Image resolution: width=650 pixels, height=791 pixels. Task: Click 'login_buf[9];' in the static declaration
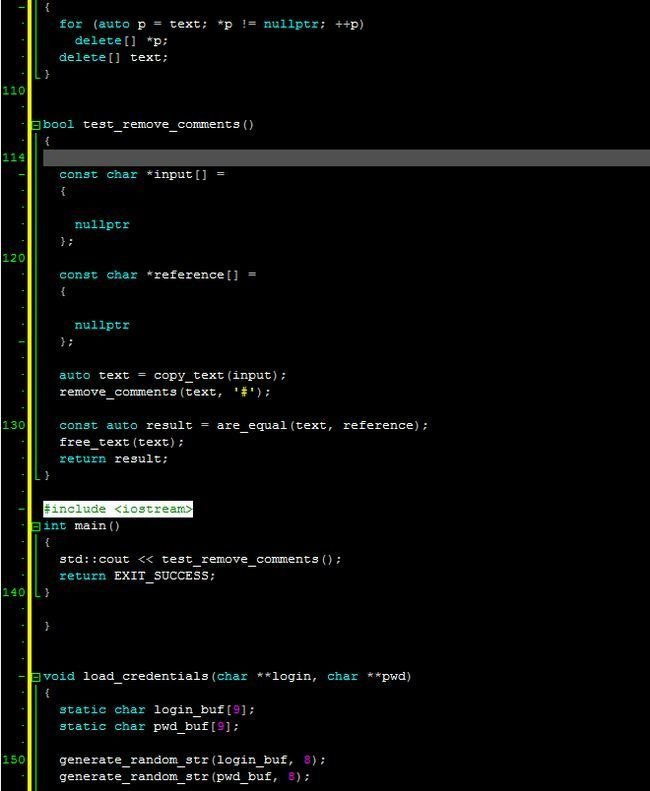[x=204, y=710]
